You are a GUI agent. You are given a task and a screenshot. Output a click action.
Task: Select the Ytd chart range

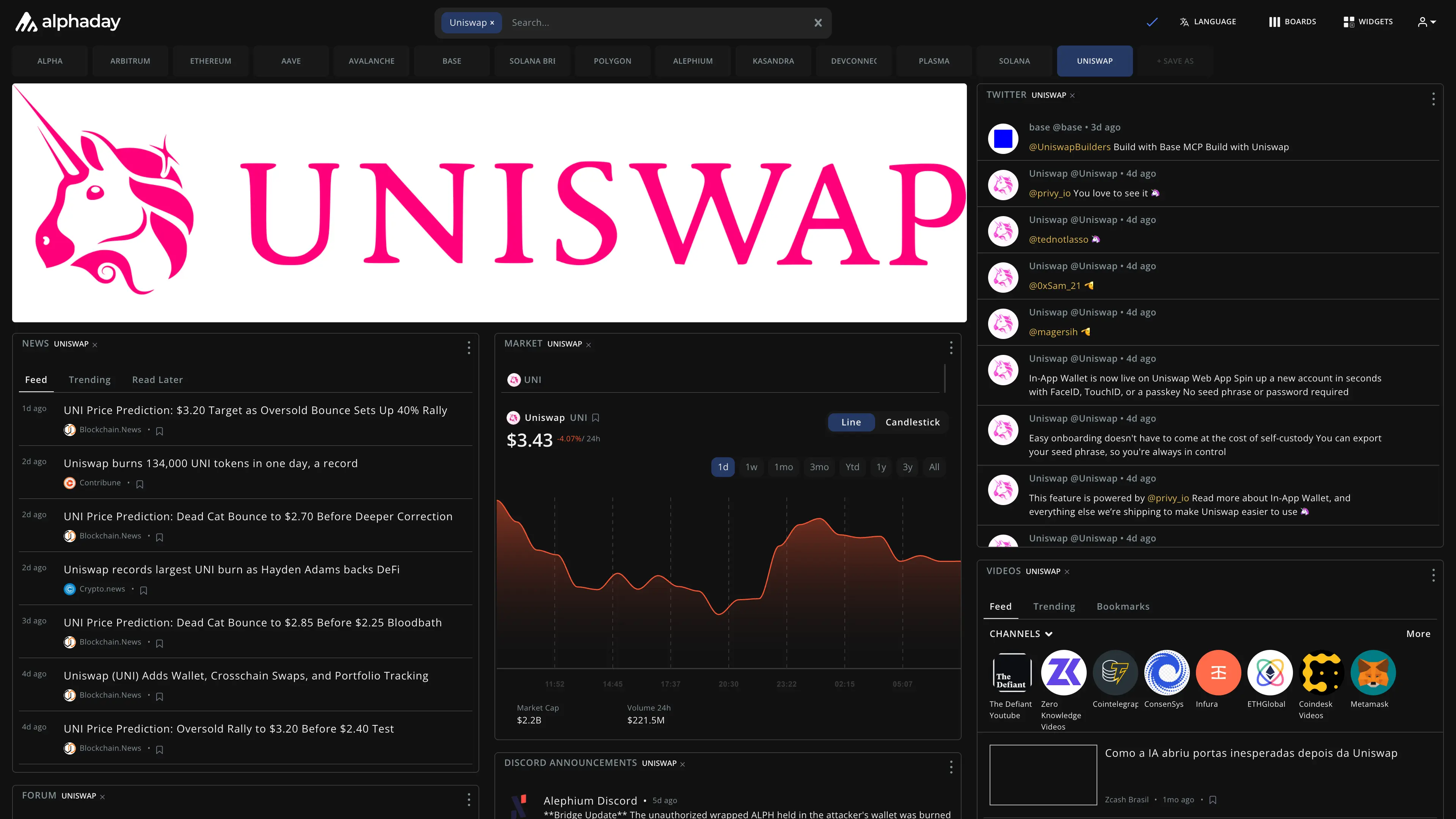[852, 467]
